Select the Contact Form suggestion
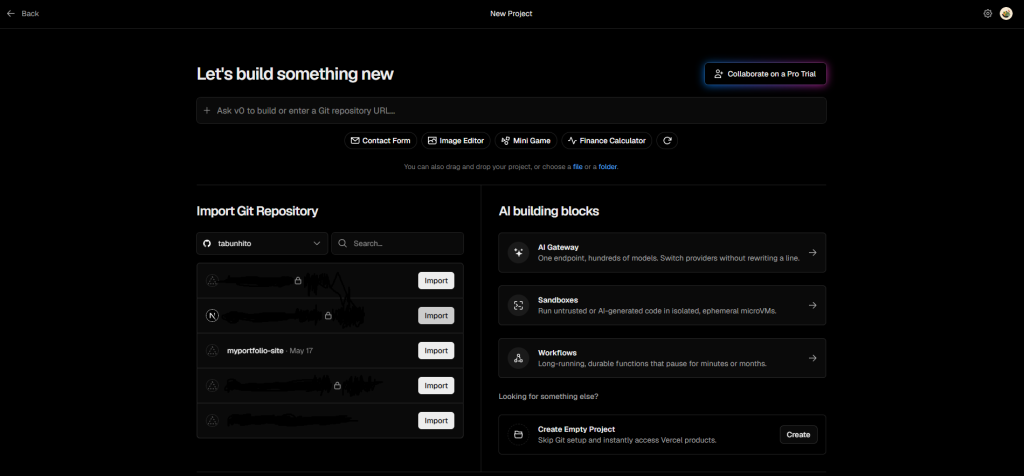The height and width of the screenshot is (476, 1024). (381, 140)
